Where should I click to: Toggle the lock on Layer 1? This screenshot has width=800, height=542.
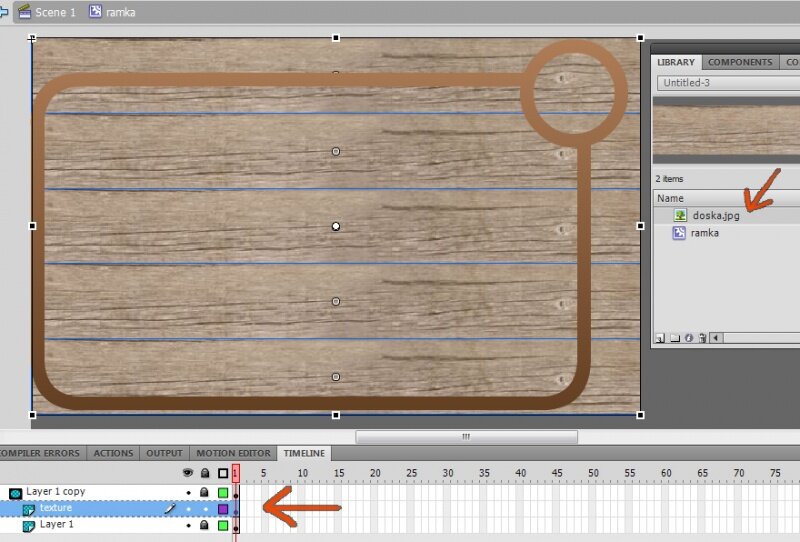(204, 525)
